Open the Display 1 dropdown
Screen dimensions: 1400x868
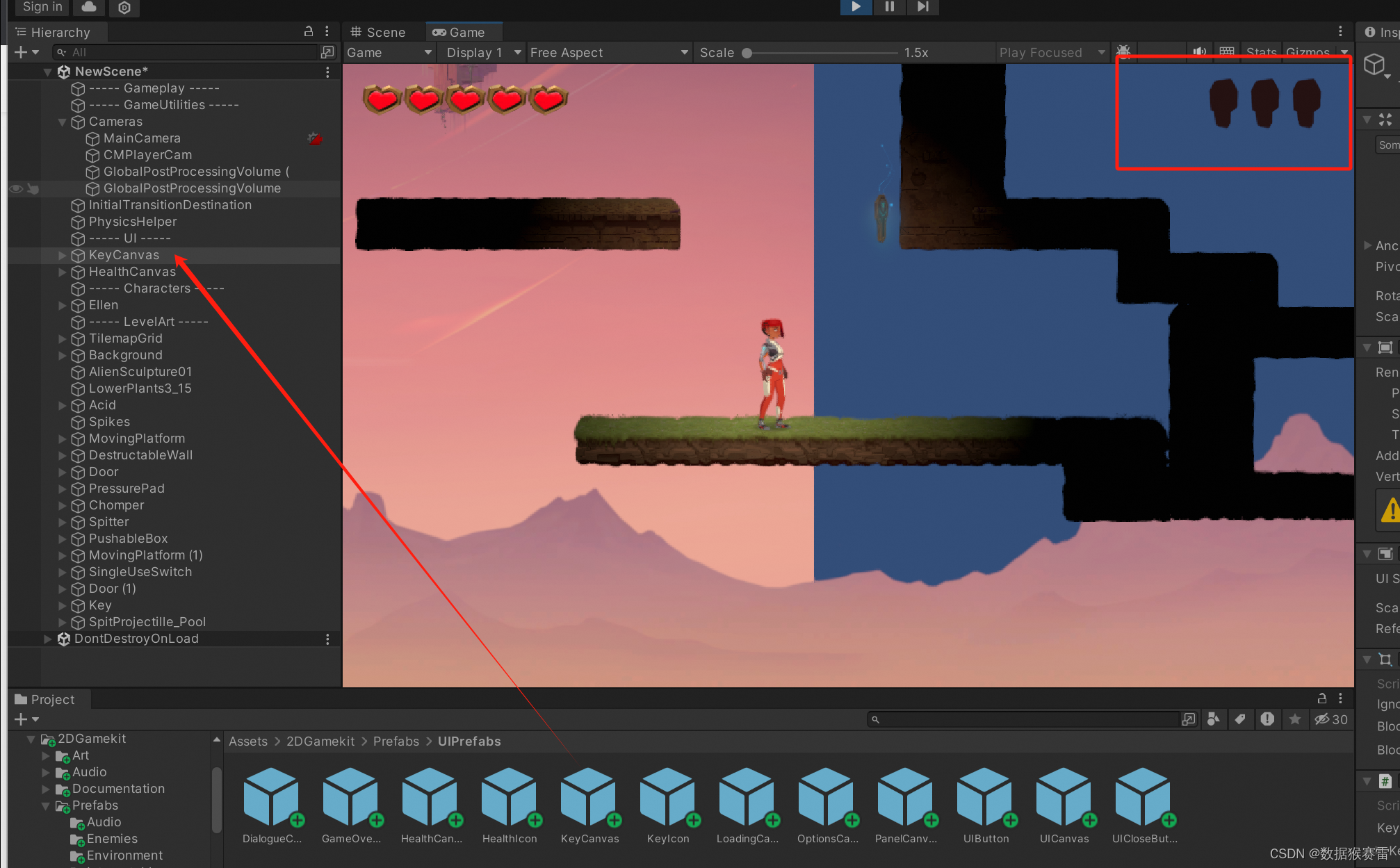(x=484, y=52)
